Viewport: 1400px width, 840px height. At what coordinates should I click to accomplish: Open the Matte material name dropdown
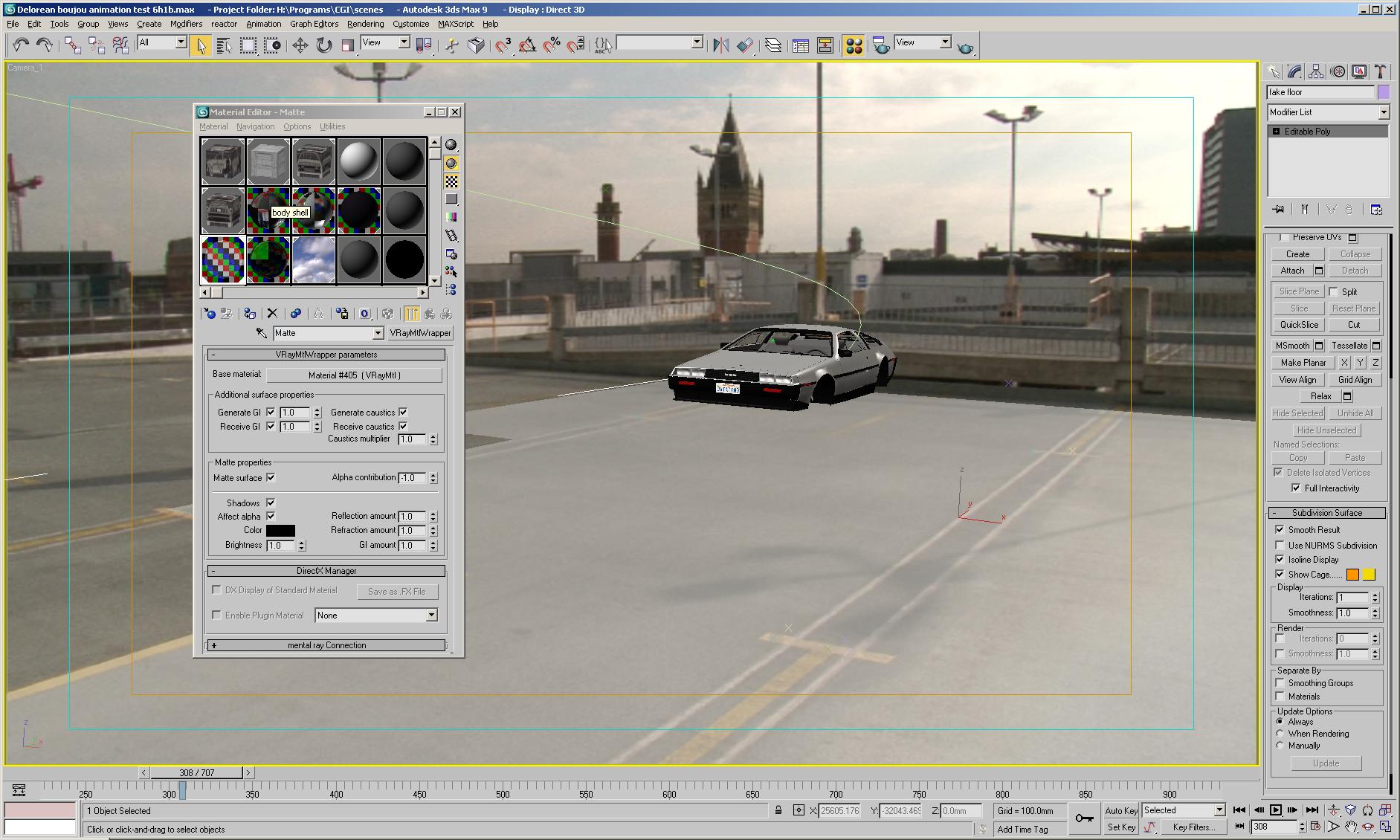[x=376, y=332]
